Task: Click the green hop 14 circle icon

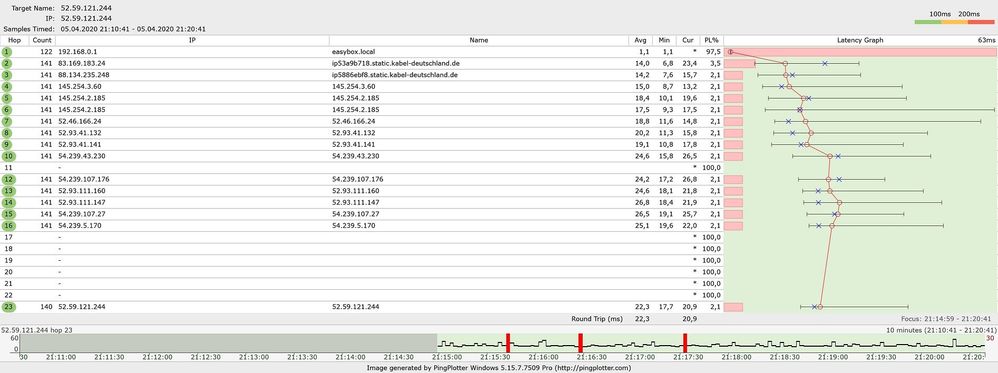Action: click(8, 202)
